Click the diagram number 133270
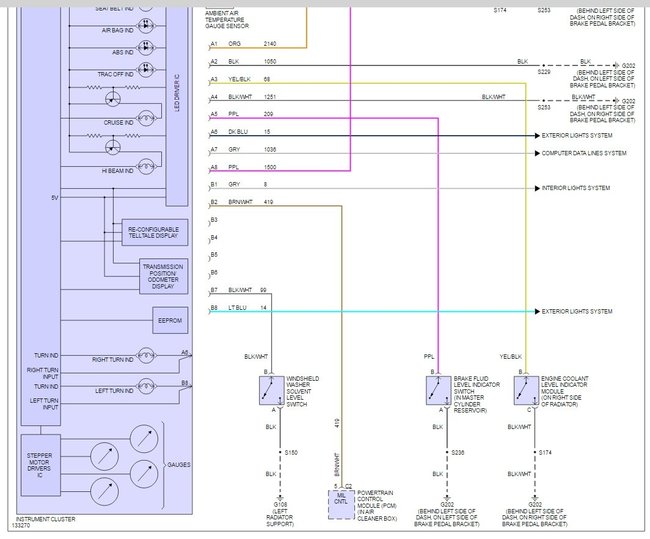Image resolution: width=650 pixels, height=539 pixels. [21, 525]
